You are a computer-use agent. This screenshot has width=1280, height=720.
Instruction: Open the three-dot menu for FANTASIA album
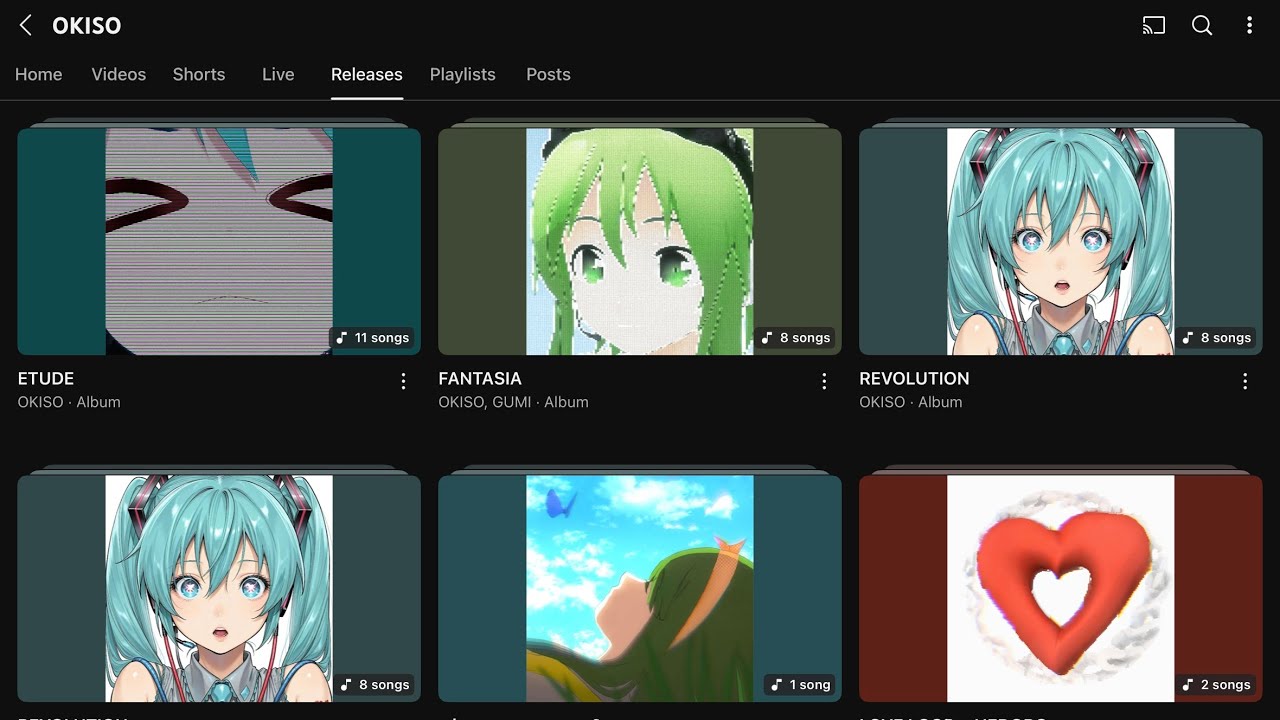point(824,381)
